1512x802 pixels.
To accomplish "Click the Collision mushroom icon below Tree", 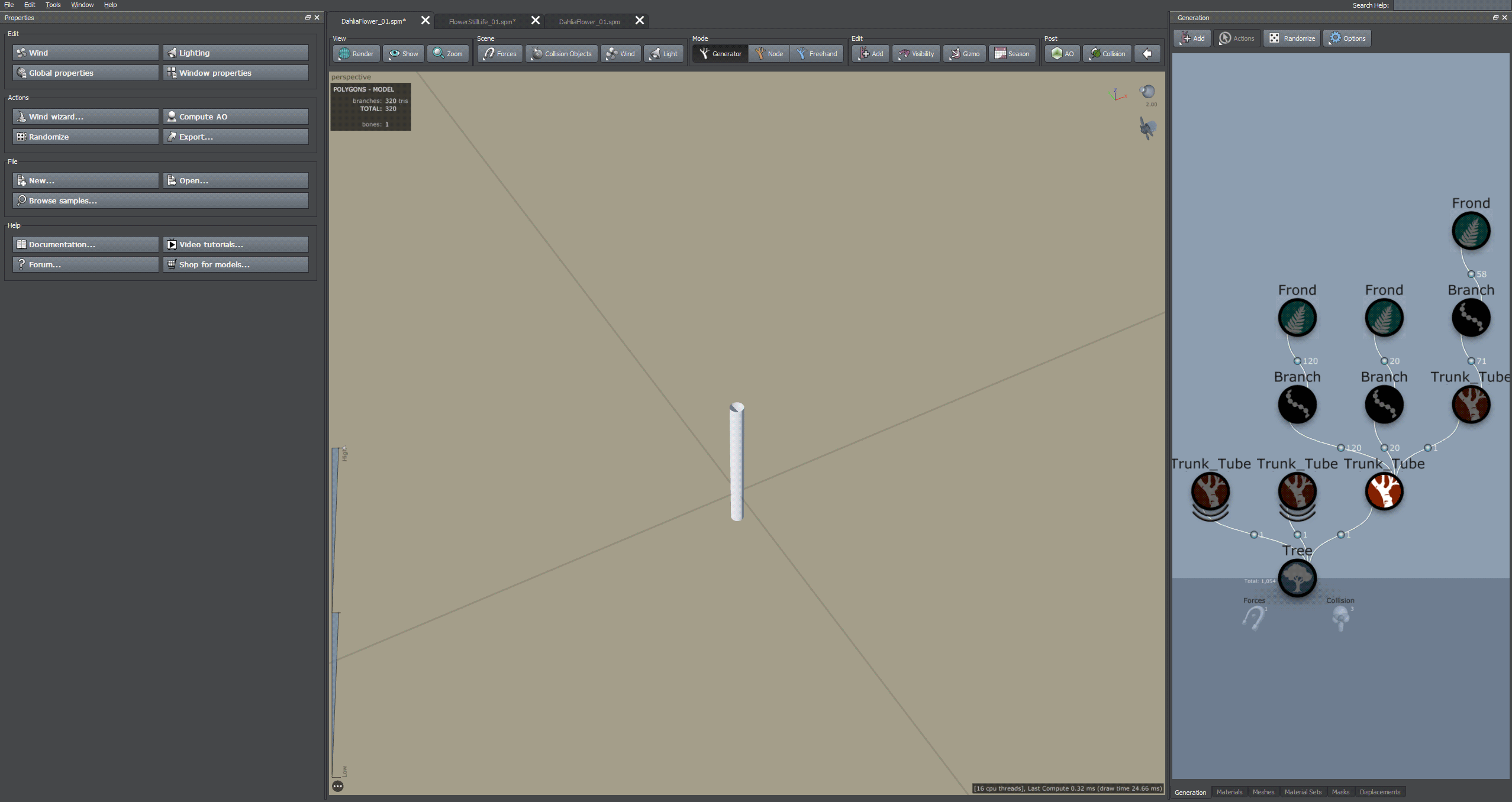I will (x=1340, y=619).
